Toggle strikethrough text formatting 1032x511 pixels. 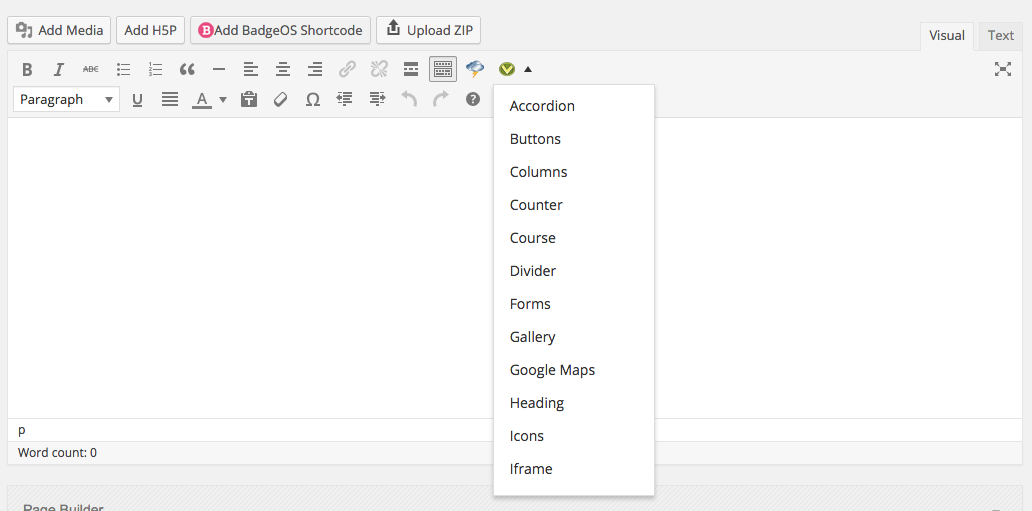coord(91,69)
